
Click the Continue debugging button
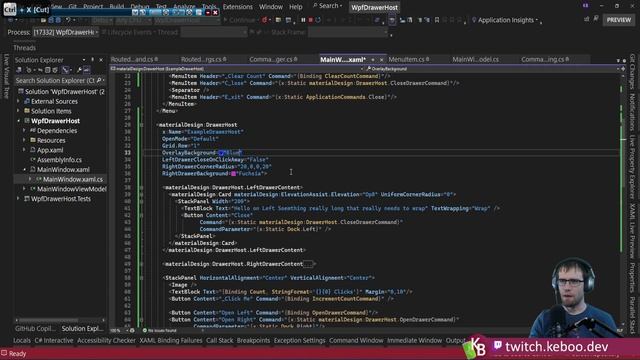point(240,20)
